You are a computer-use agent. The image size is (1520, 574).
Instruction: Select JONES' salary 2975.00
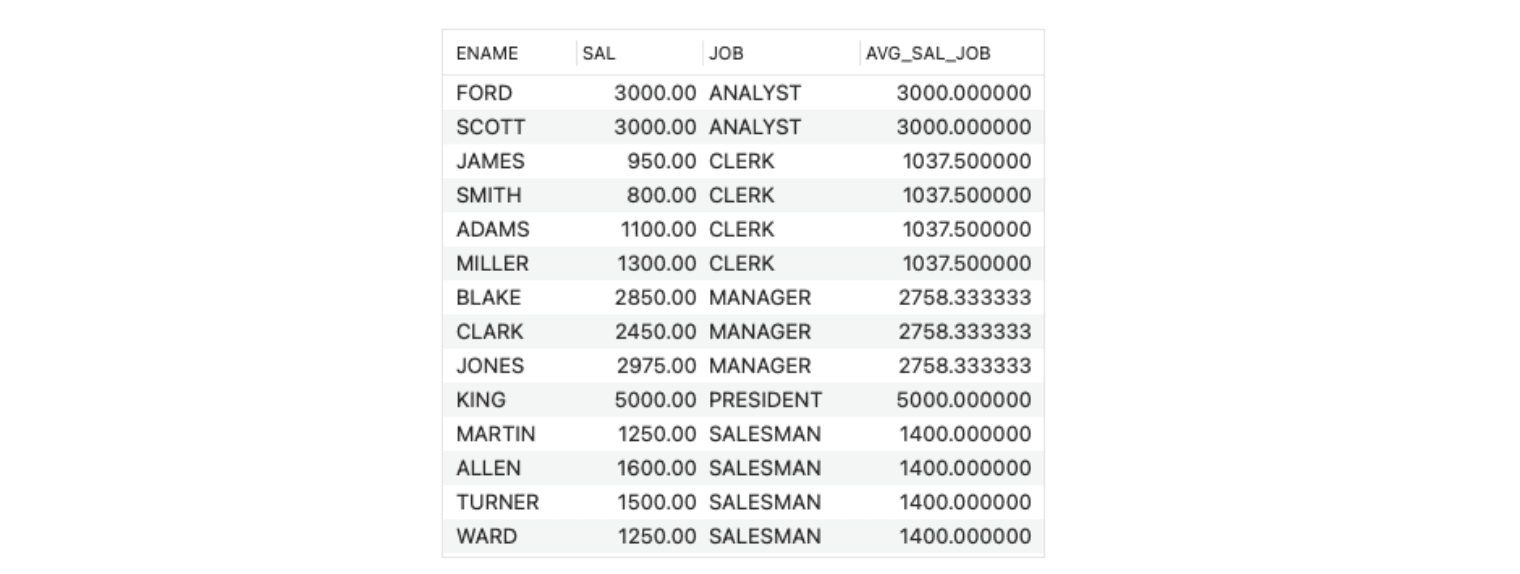point(655,366)
